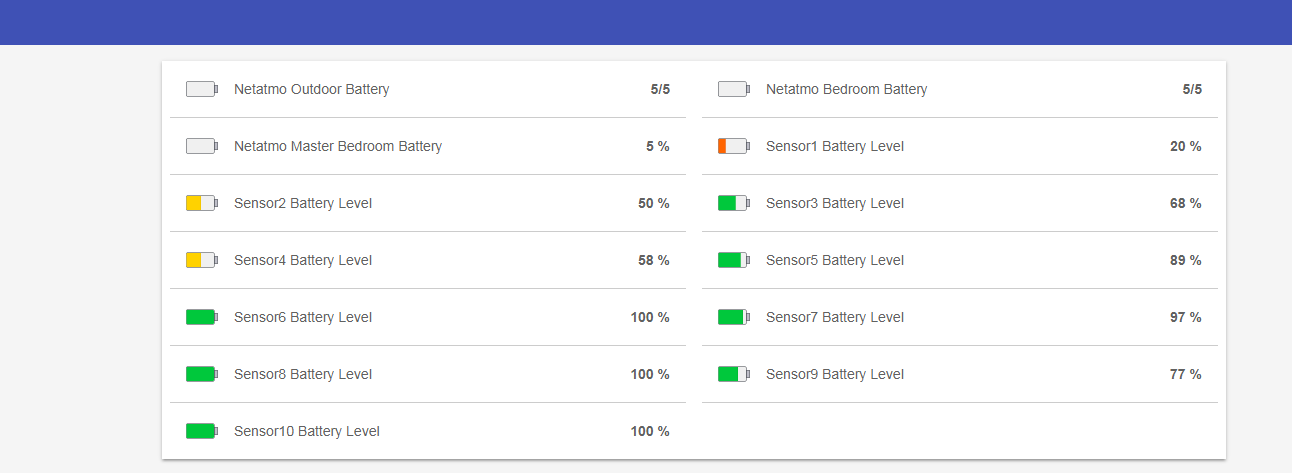This screenshot has height=473, width=1292.
Task: Click Sensor10 battery icon
Action: click(202, 431)
